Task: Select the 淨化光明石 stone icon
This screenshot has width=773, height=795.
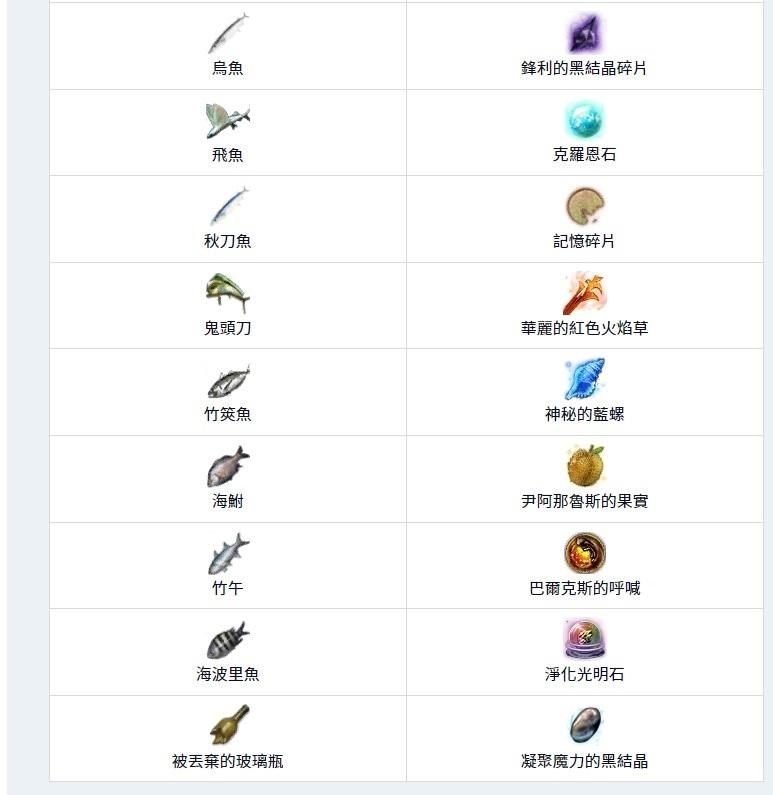Action: (584, 640)
